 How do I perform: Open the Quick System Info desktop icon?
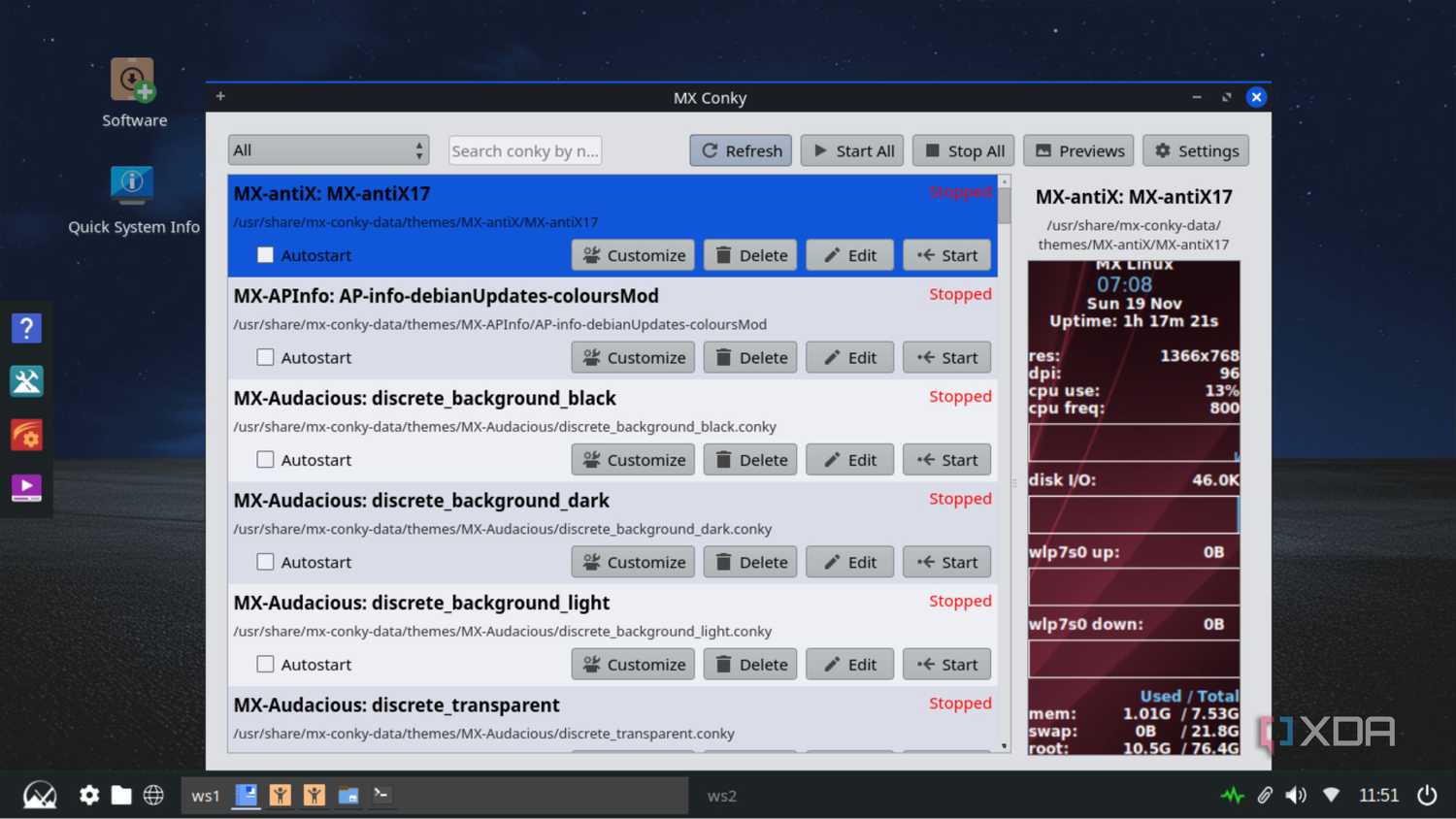tap(133, 200)
